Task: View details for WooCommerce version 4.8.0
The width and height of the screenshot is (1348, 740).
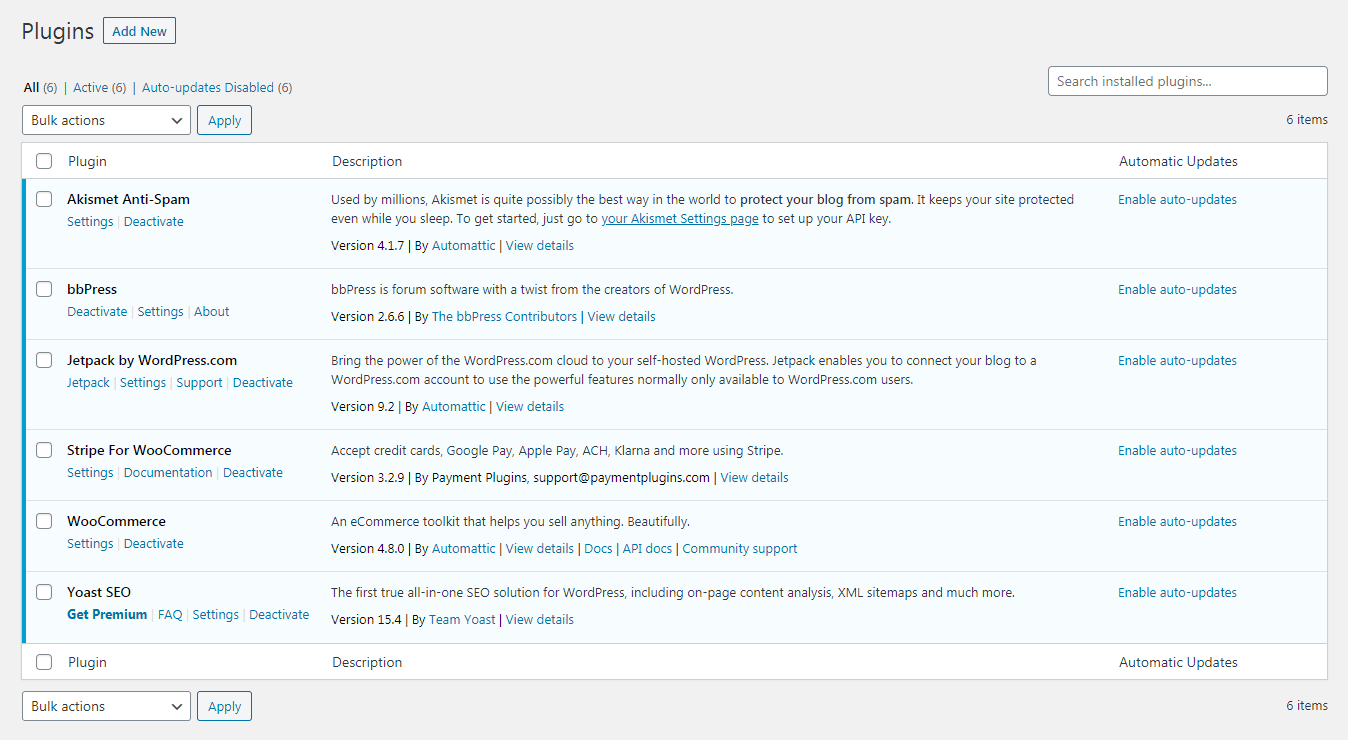Action: click(x=540, y=548)
